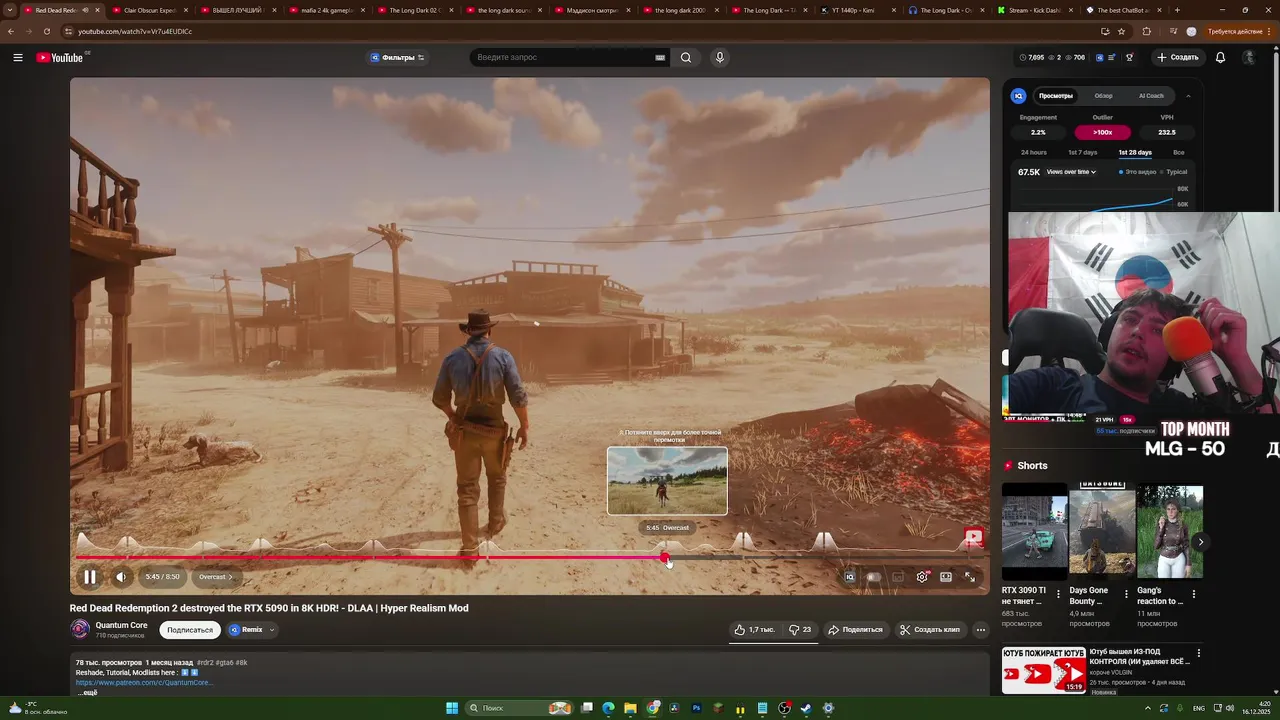The width and height of the screenshot is (1280, 720).
Task: Open Windows Start menu
Action: coord(452,708)
